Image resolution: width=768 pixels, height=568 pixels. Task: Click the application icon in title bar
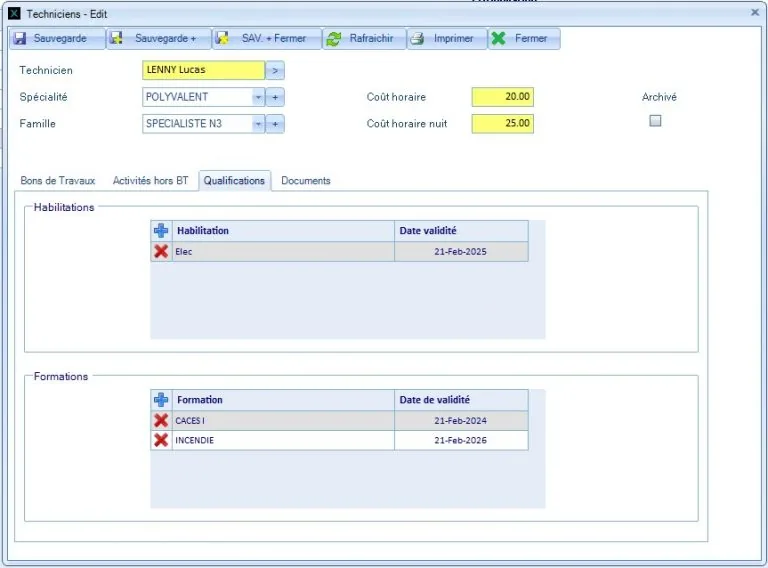[14, 14]
